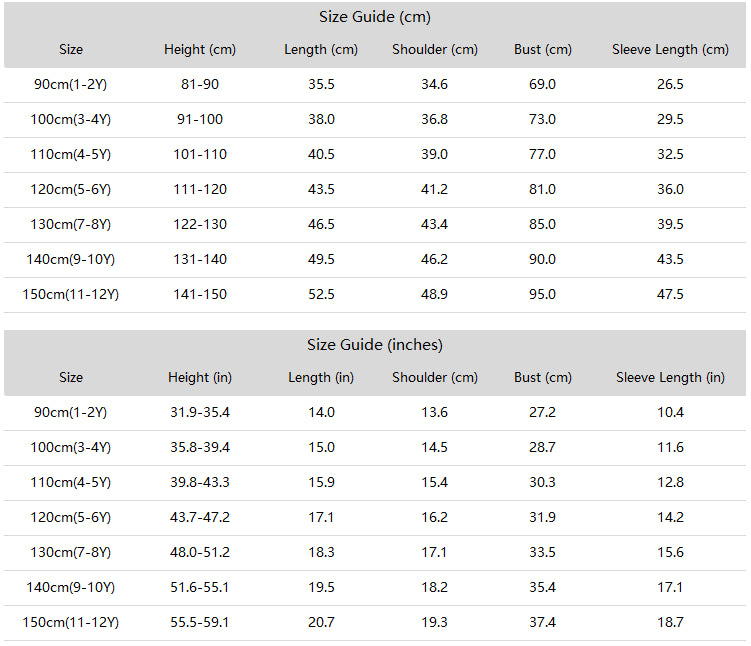Click the 77.0 bust value

pyautogui.click(x=542, y=154)
